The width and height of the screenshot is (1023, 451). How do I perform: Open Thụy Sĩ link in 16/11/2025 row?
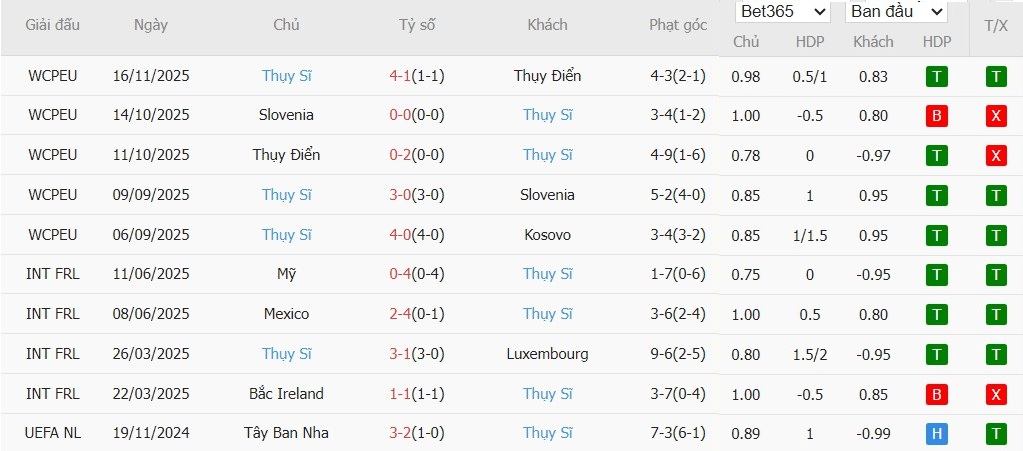pyautogui.click(x=286, y=76)
